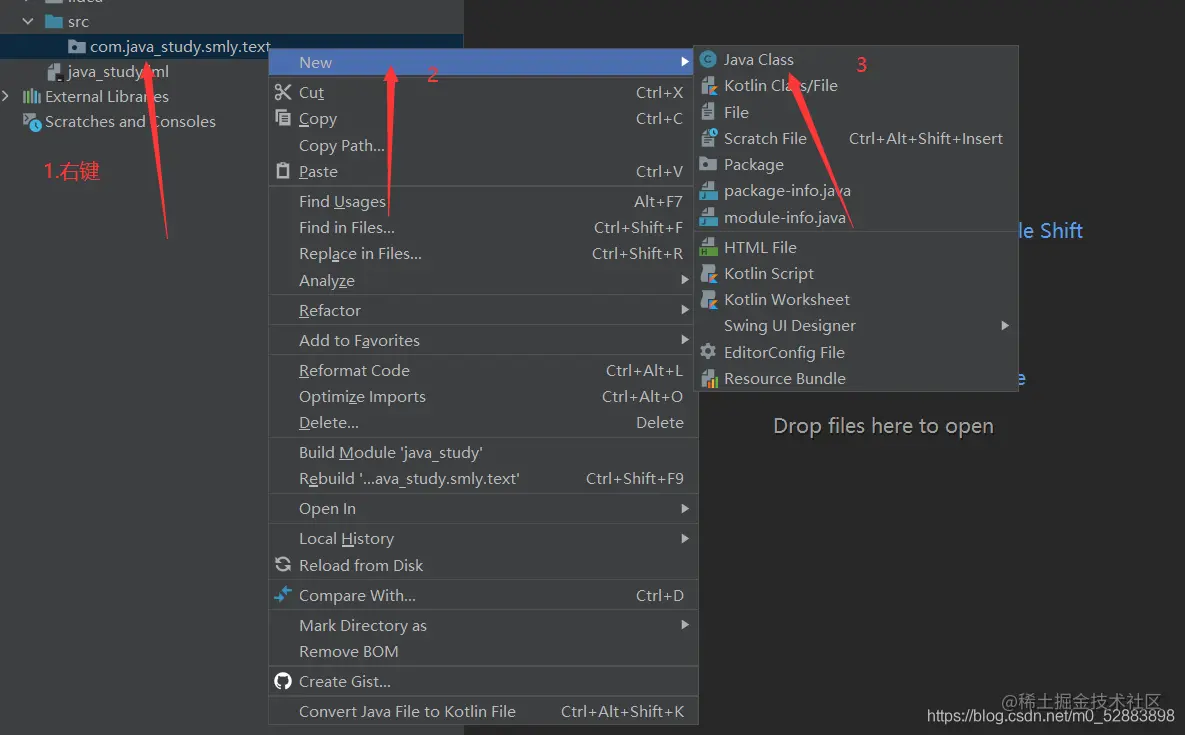Choose Find Usages menu entry
The height and width of the screenshot is (735, 1185).
pyautogui.click(x=483, y=201)
